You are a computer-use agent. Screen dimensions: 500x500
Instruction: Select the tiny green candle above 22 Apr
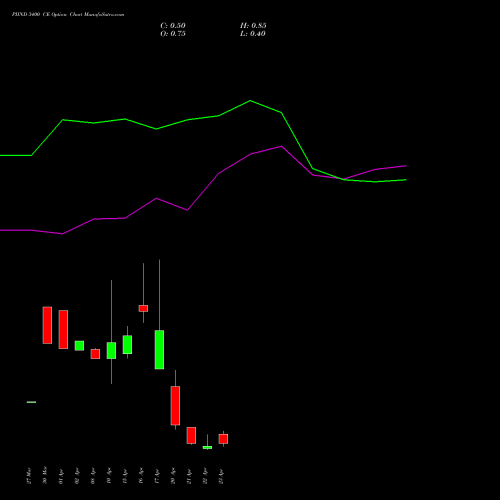[x=207, y=447]
